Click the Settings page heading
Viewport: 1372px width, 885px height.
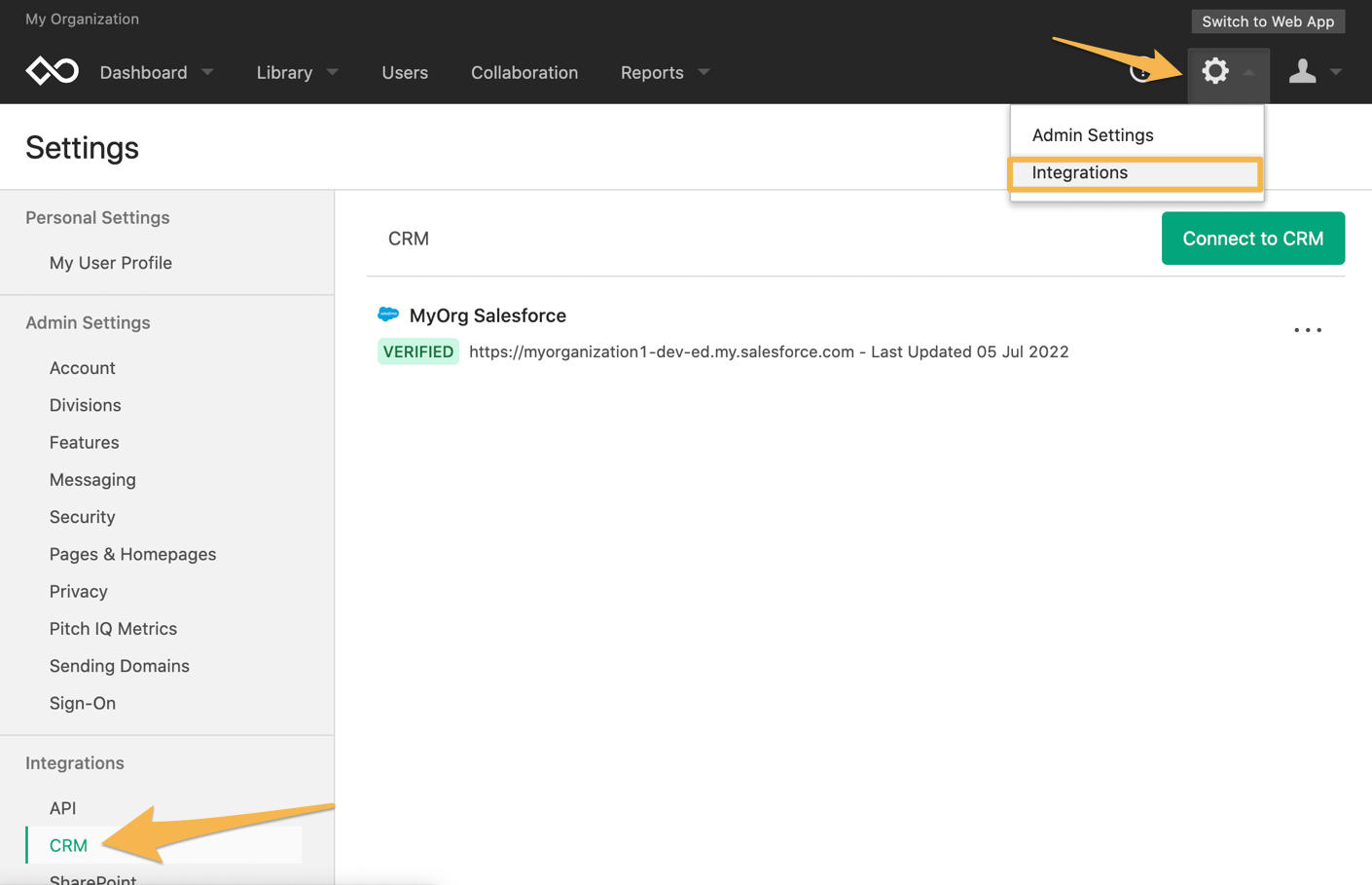tap(83, 148)
